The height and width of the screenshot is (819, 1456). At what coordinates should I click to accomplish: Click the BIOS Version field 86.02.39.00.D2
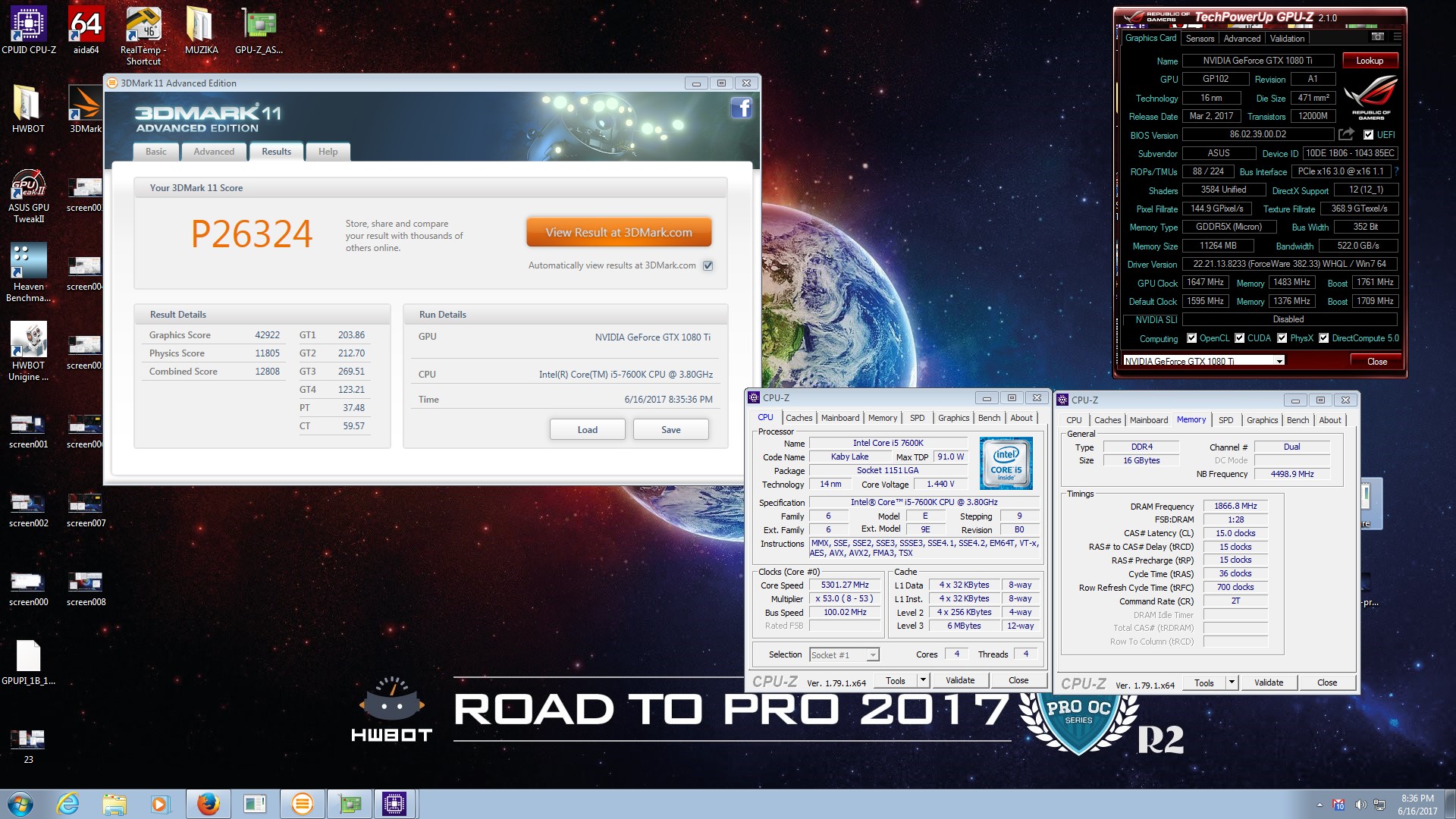pyautogui.click(x=1257, y=134)
